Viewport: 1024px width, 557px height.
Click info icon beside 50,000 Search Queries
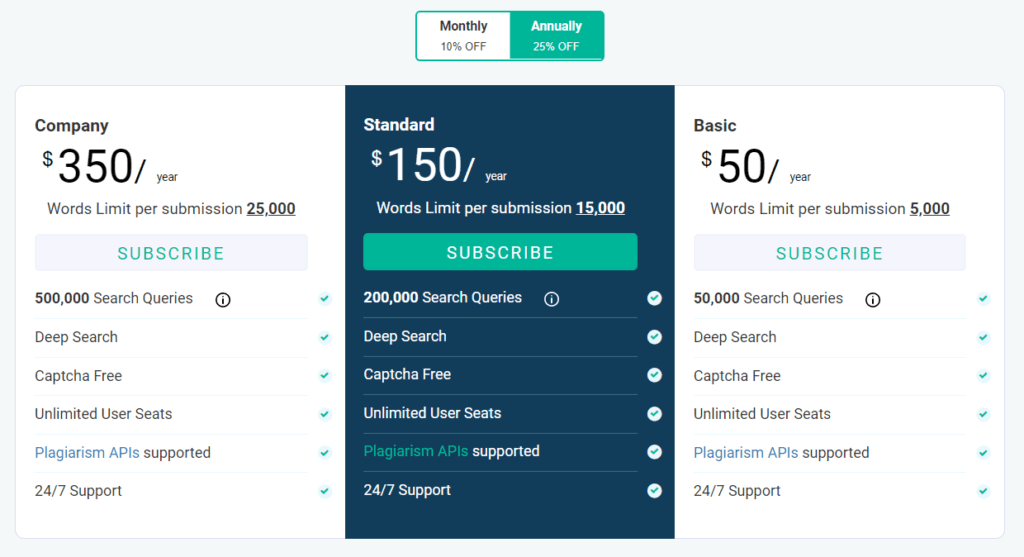872,299
